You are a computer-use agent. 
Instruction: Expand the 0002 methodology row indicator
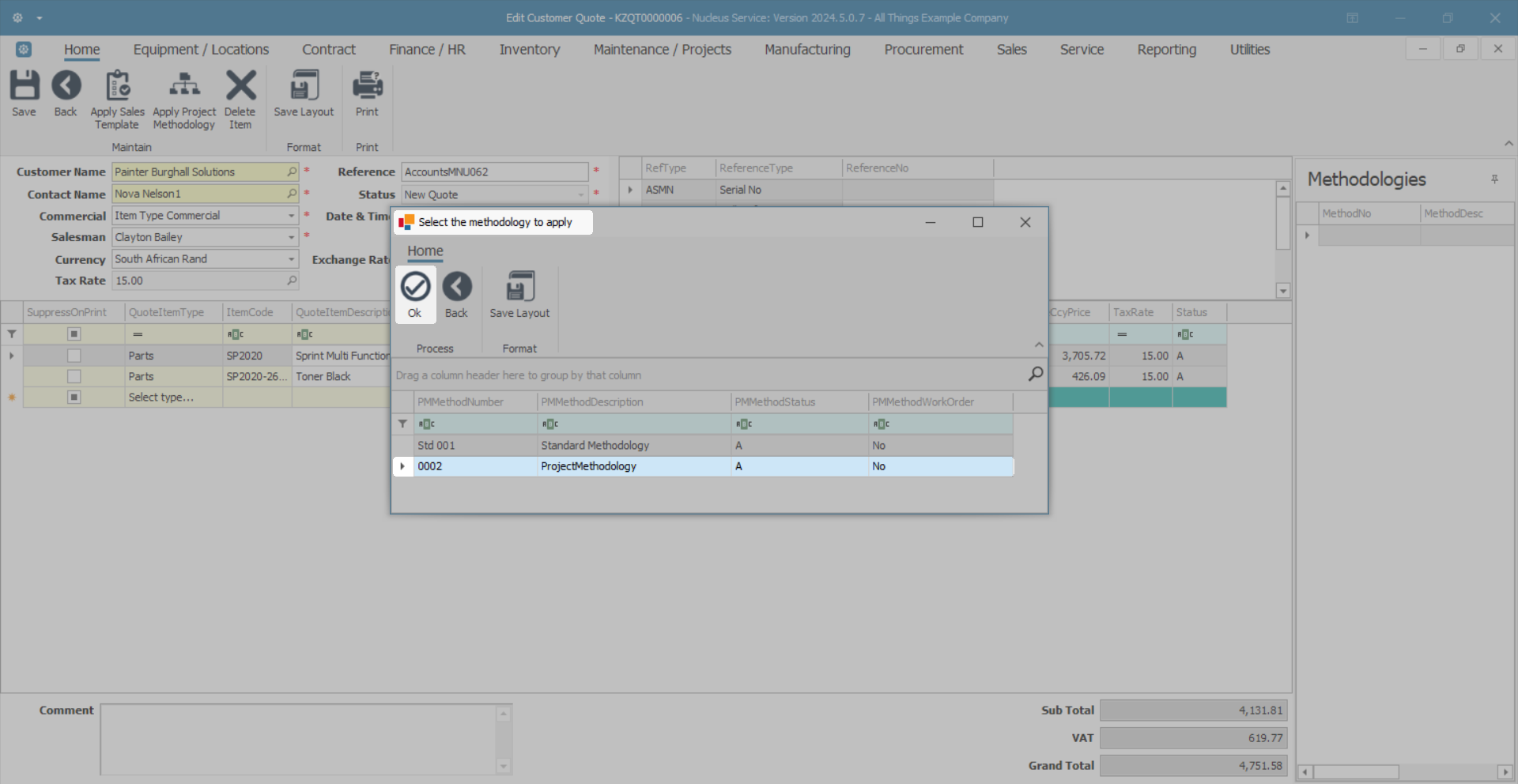[x=402, y=466]
